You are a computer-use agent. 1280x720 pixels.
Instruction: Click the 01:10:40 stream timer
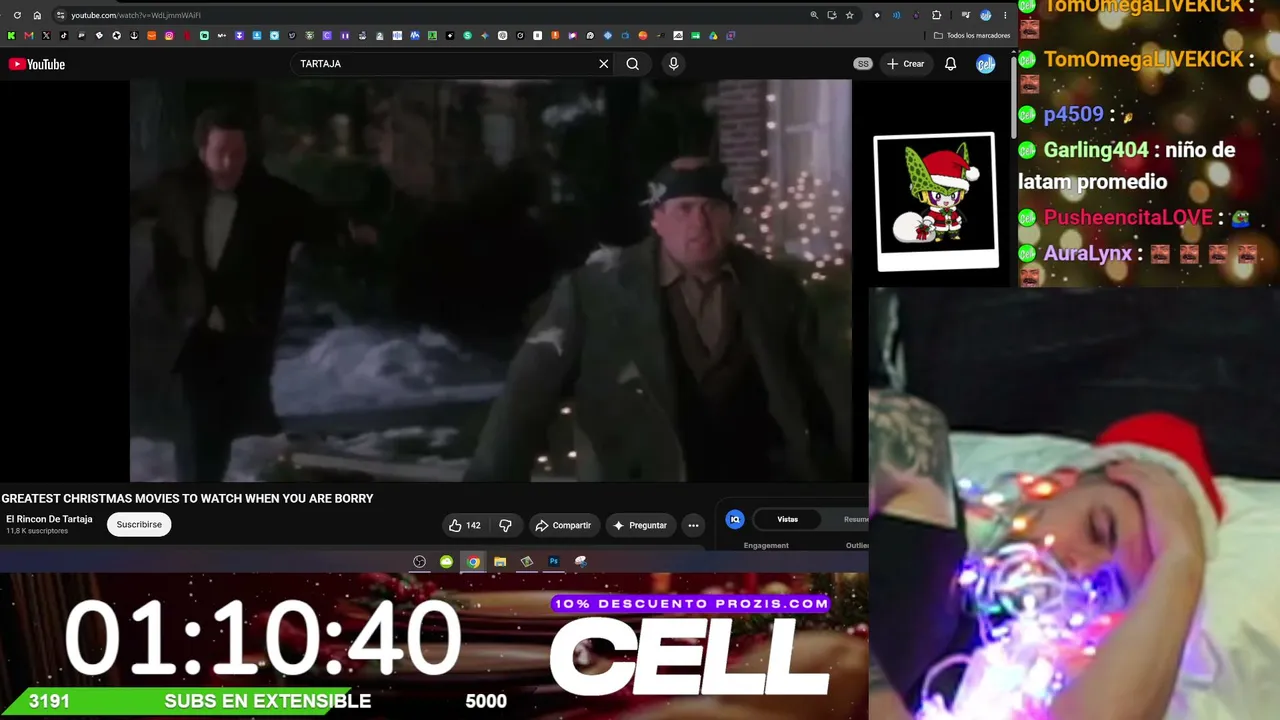(263, 637)
